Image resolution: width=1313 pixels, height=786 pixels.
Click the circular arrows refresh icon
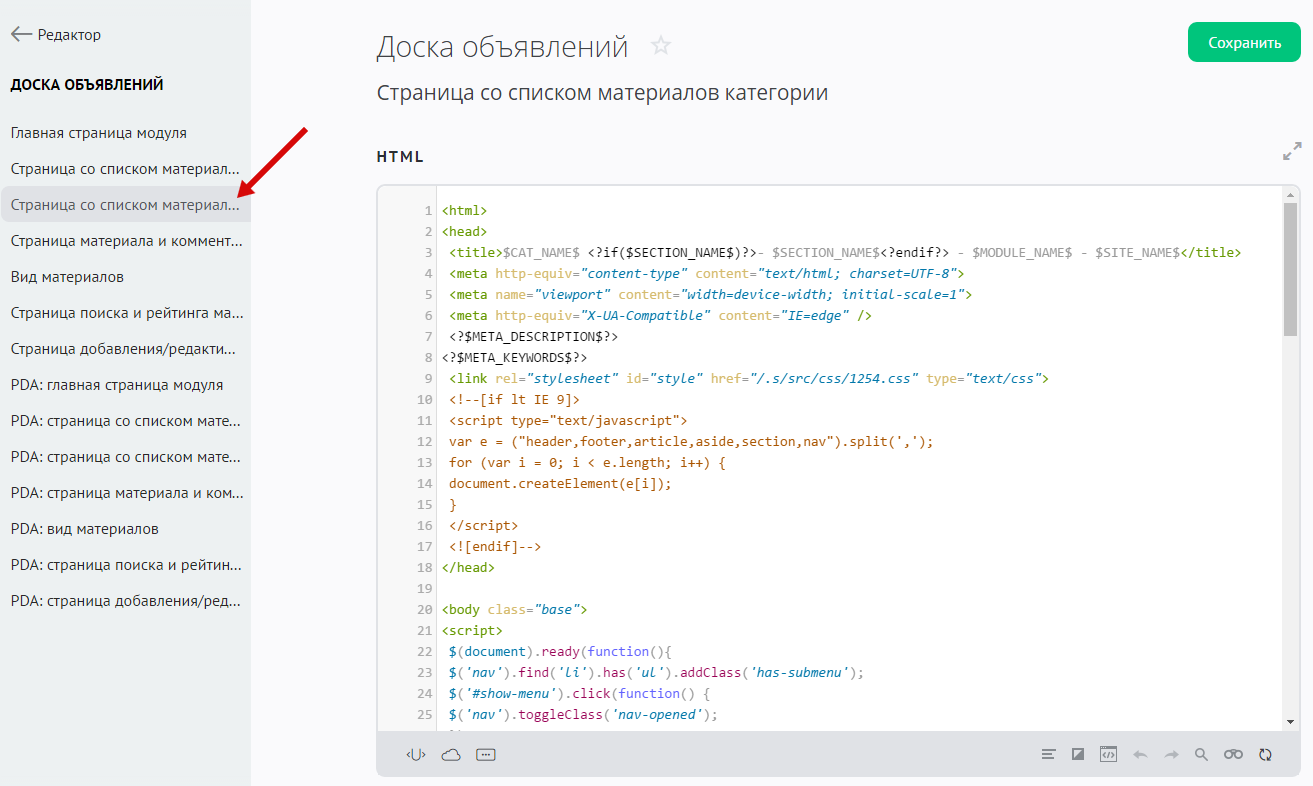[x=1265, y=755]
